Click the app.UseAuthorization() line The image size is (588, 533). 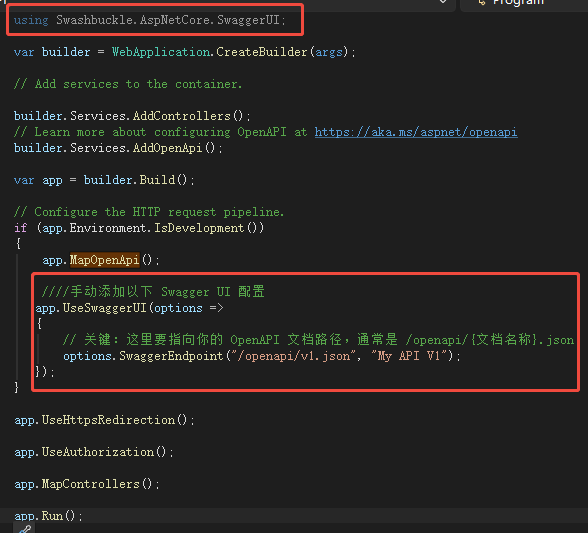point(94,452)
